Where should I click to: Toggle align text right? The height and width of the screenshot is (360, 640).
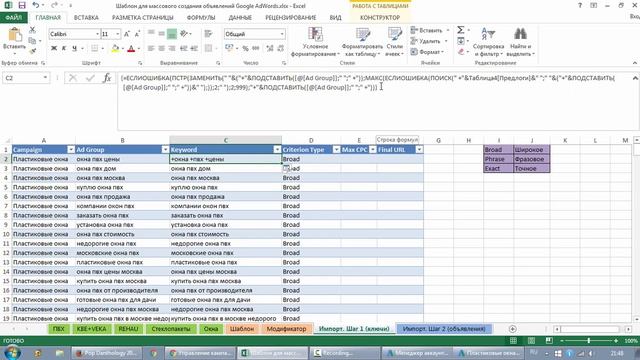click(172, 49)
